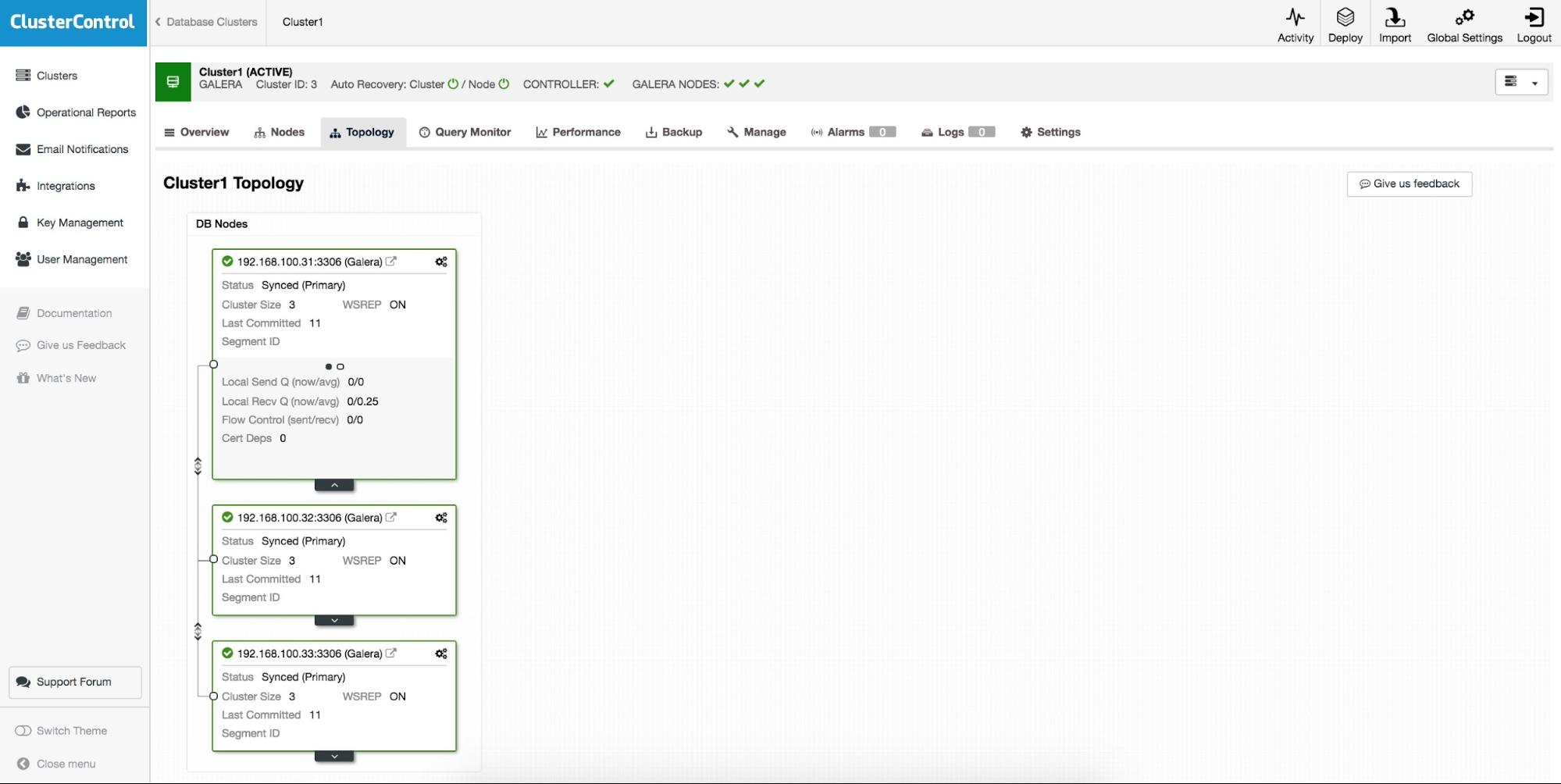Go back to Database Clusters
The height and width of the screenshot is (784, 1561).
click(x=206, y=22)
